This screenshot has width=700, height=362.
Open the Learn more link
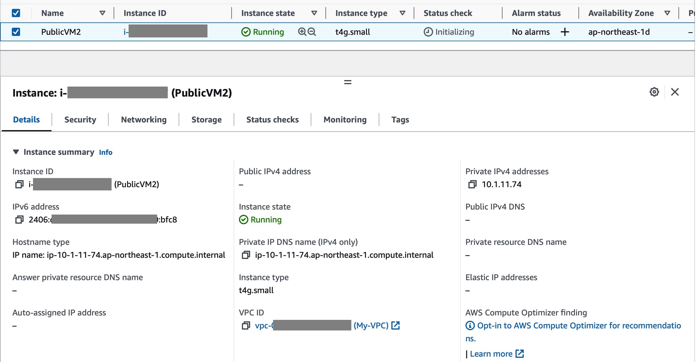point(491,354)
